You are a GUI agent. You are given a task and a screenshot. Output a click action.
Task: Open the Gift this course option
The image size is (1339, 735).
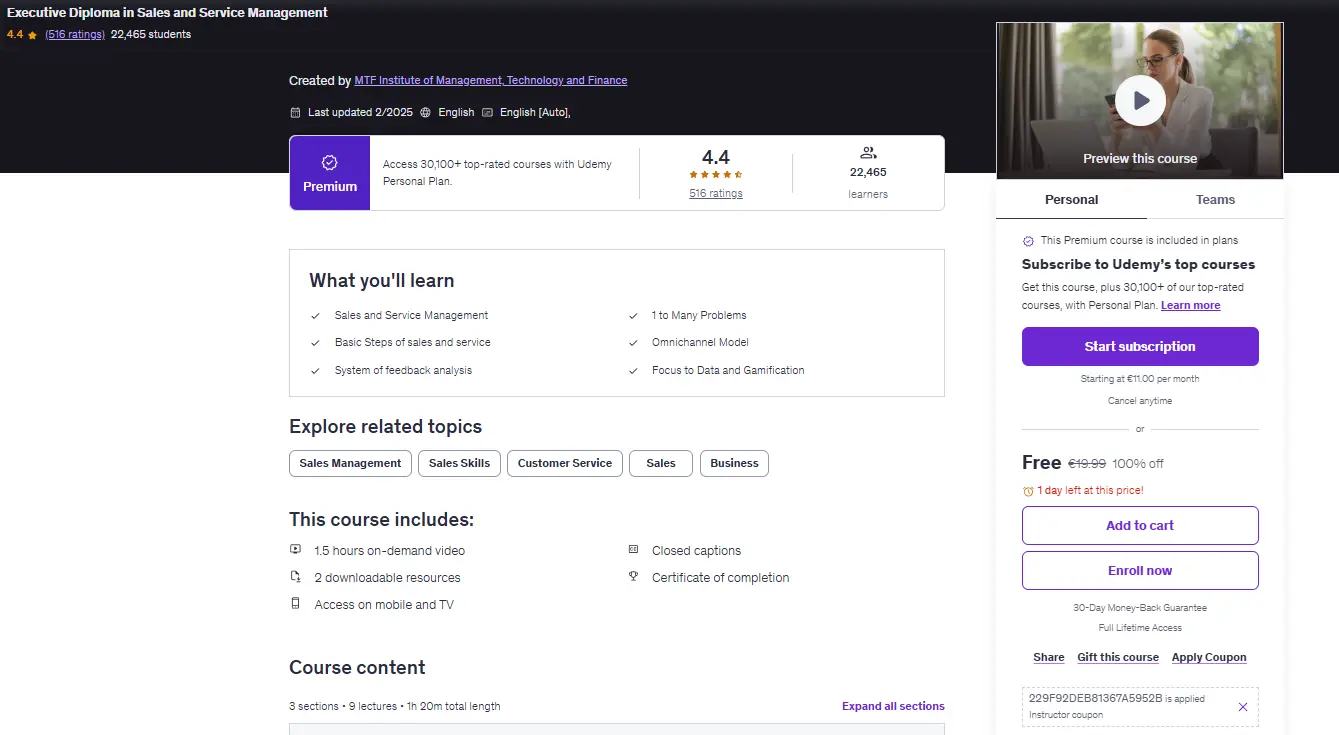pos(1118,658)
